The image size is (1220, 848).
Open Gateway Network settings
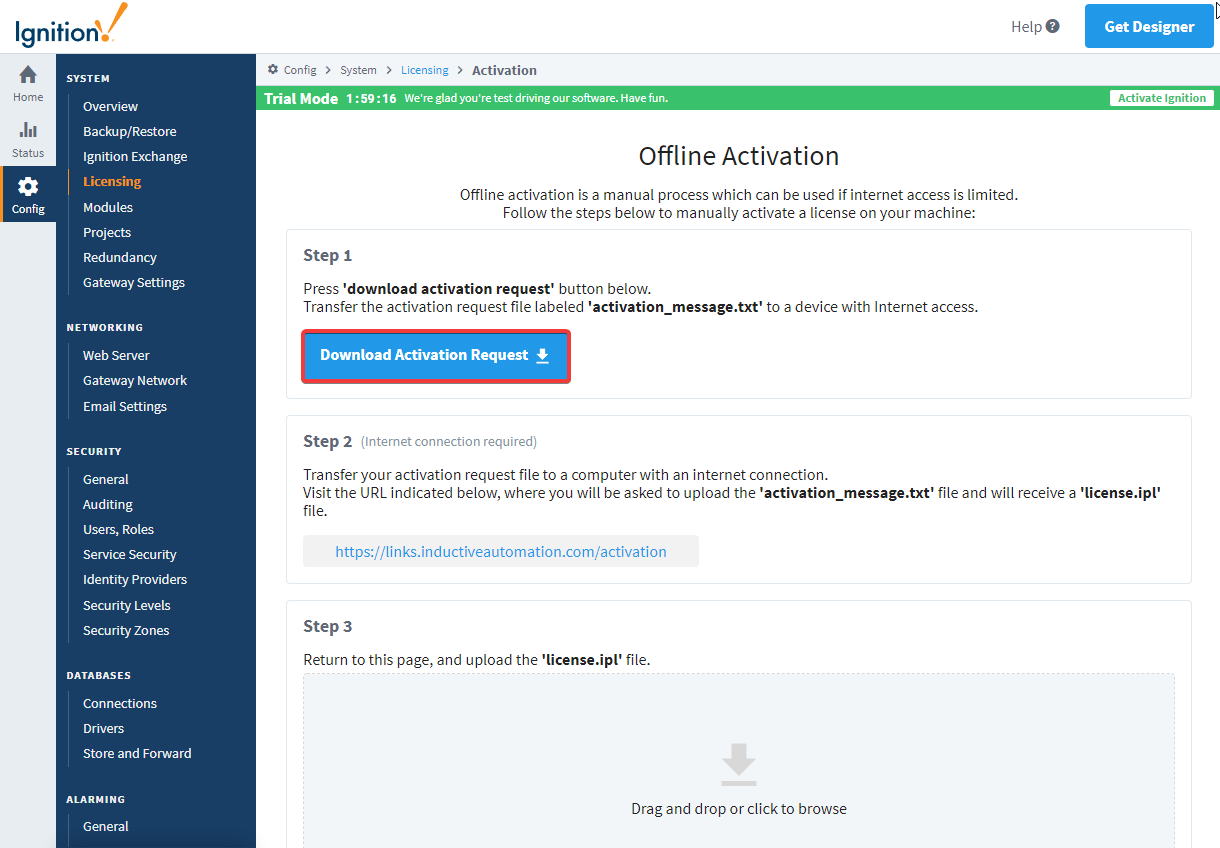click(135, 380)
